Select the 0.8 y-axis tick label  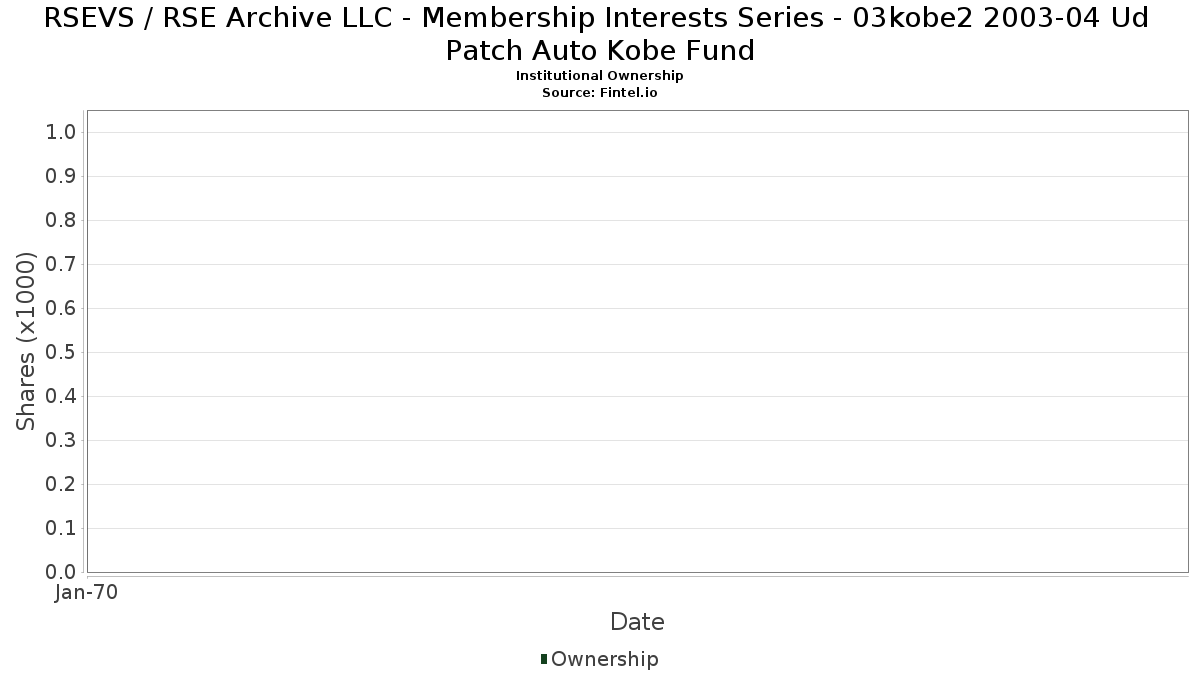pos(62,221)
